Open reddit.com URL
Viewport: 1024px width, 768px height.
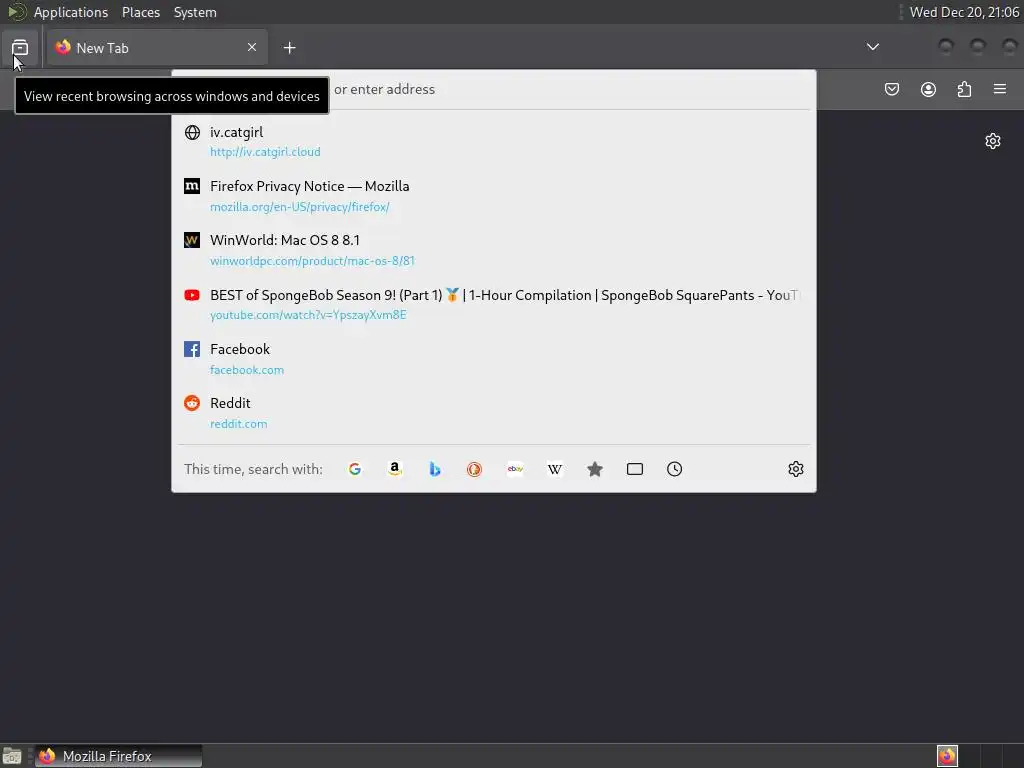tap(238, 424)
